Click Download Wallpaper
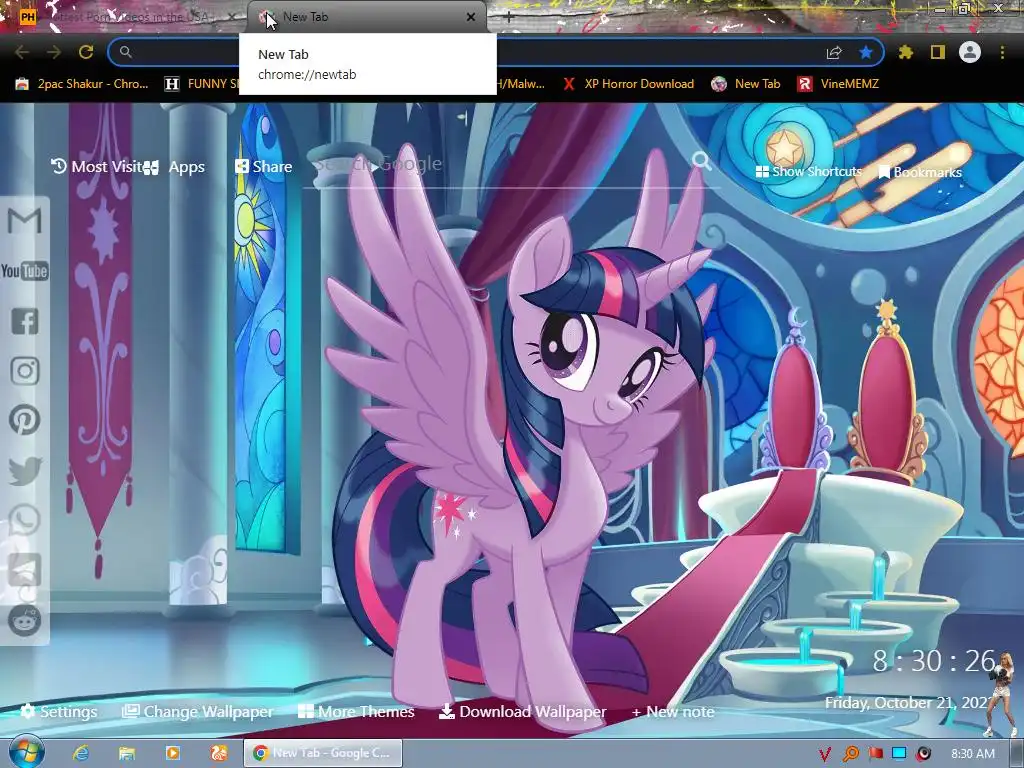This screenshot has height=768, width=1024. (x=522, y=711)
